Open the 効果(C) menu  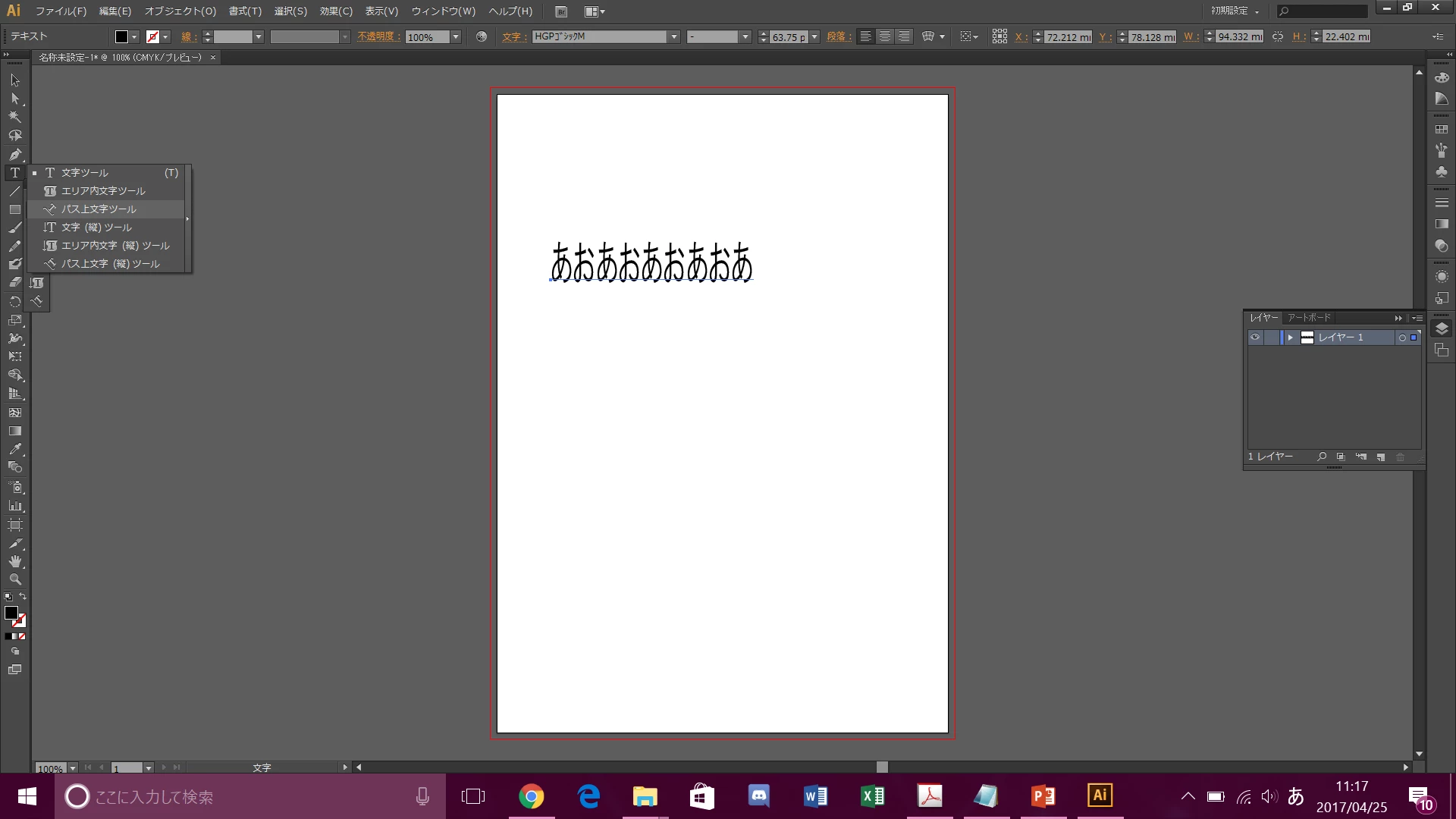tap(336, 11)
